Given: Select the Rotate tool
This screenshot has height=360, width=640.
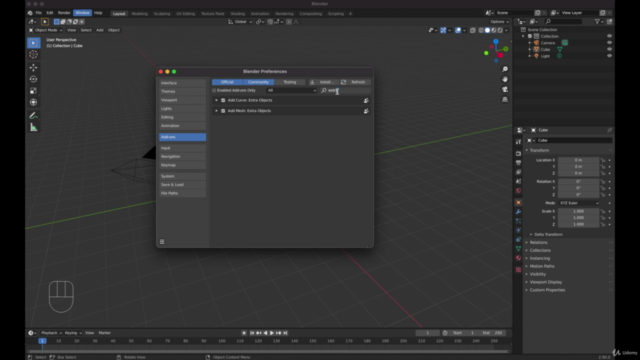Looking at the screenshot, I should click(x=33, y=79).
